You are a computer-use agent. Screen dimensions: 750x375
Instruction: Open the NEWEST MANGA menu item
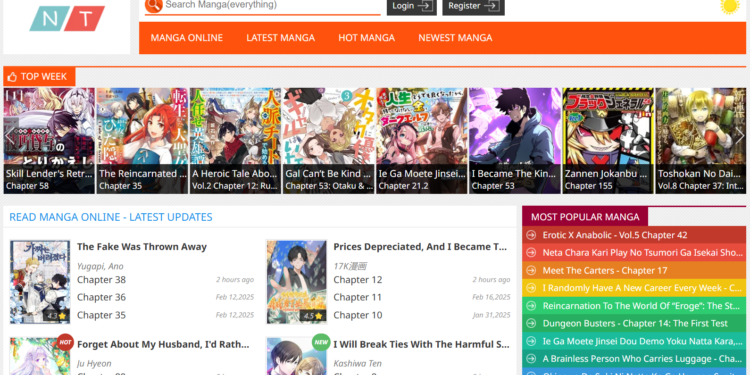pyautogui.click(x=455, y=38)
